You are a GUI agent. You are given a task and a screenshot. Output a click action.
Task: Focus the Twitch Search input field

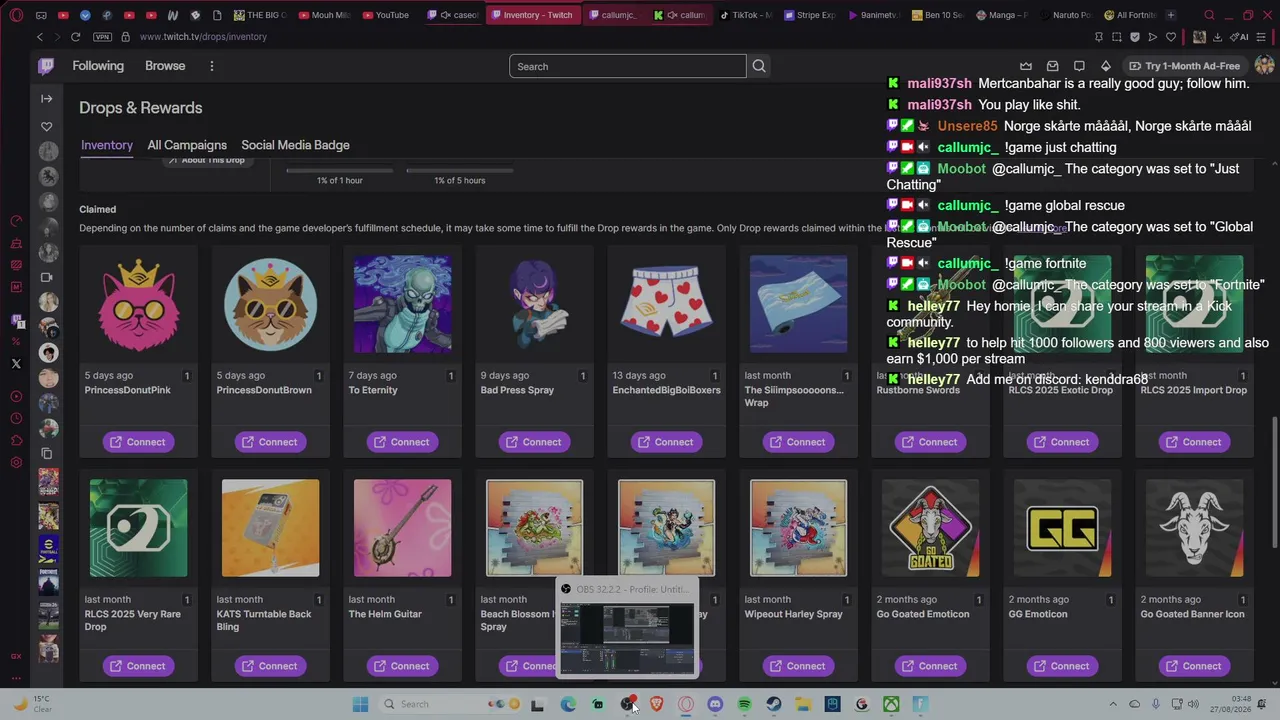pos(628,66)
